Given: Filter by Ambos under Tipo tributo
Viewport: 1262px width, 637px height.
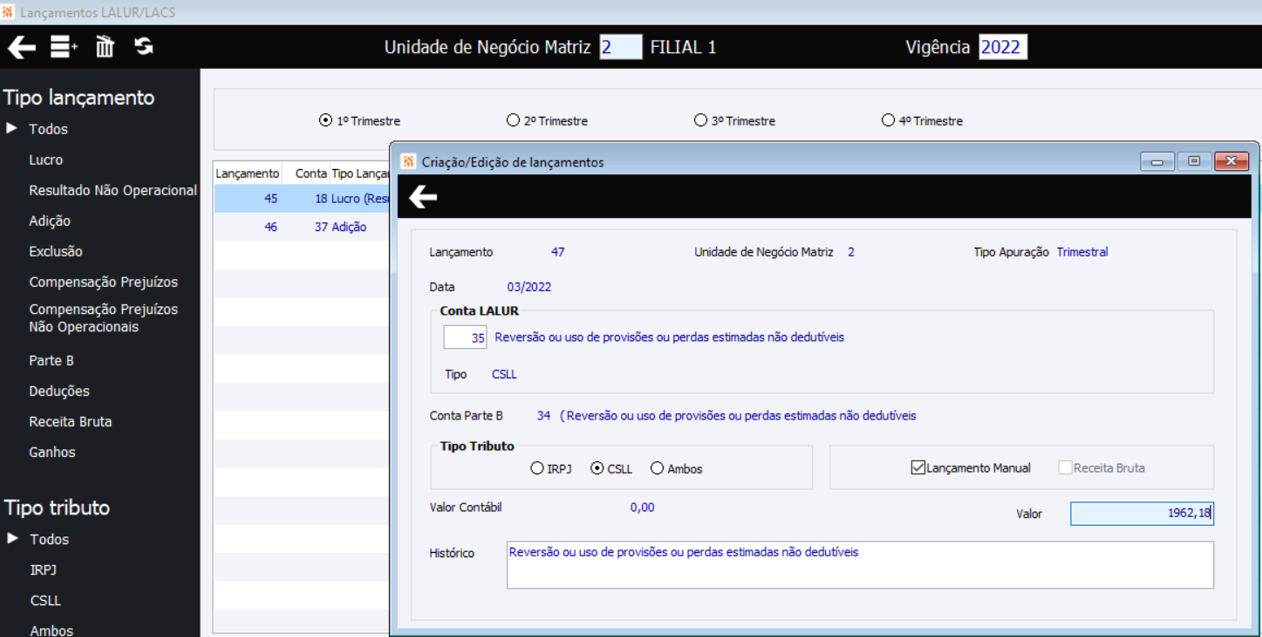Looking at the screenshot, I should pos(51,630).
